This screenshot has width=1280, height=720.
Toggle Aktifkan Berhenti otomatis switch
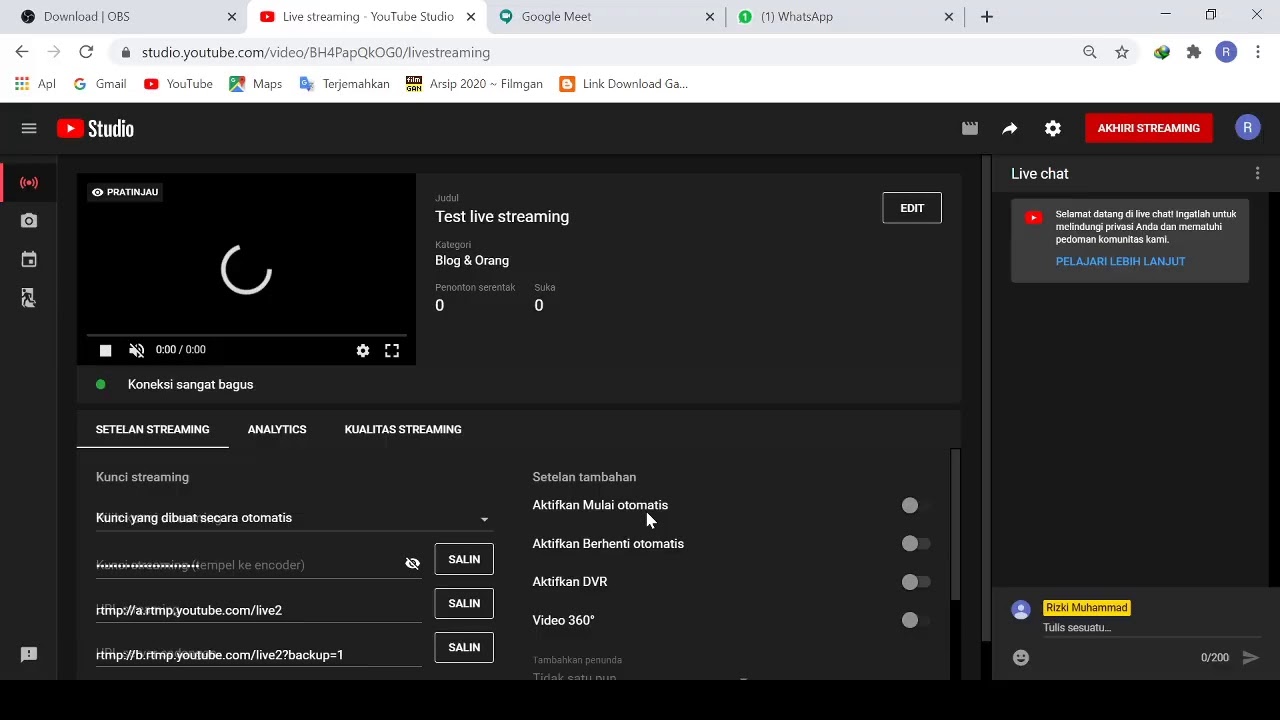point(915,544)
